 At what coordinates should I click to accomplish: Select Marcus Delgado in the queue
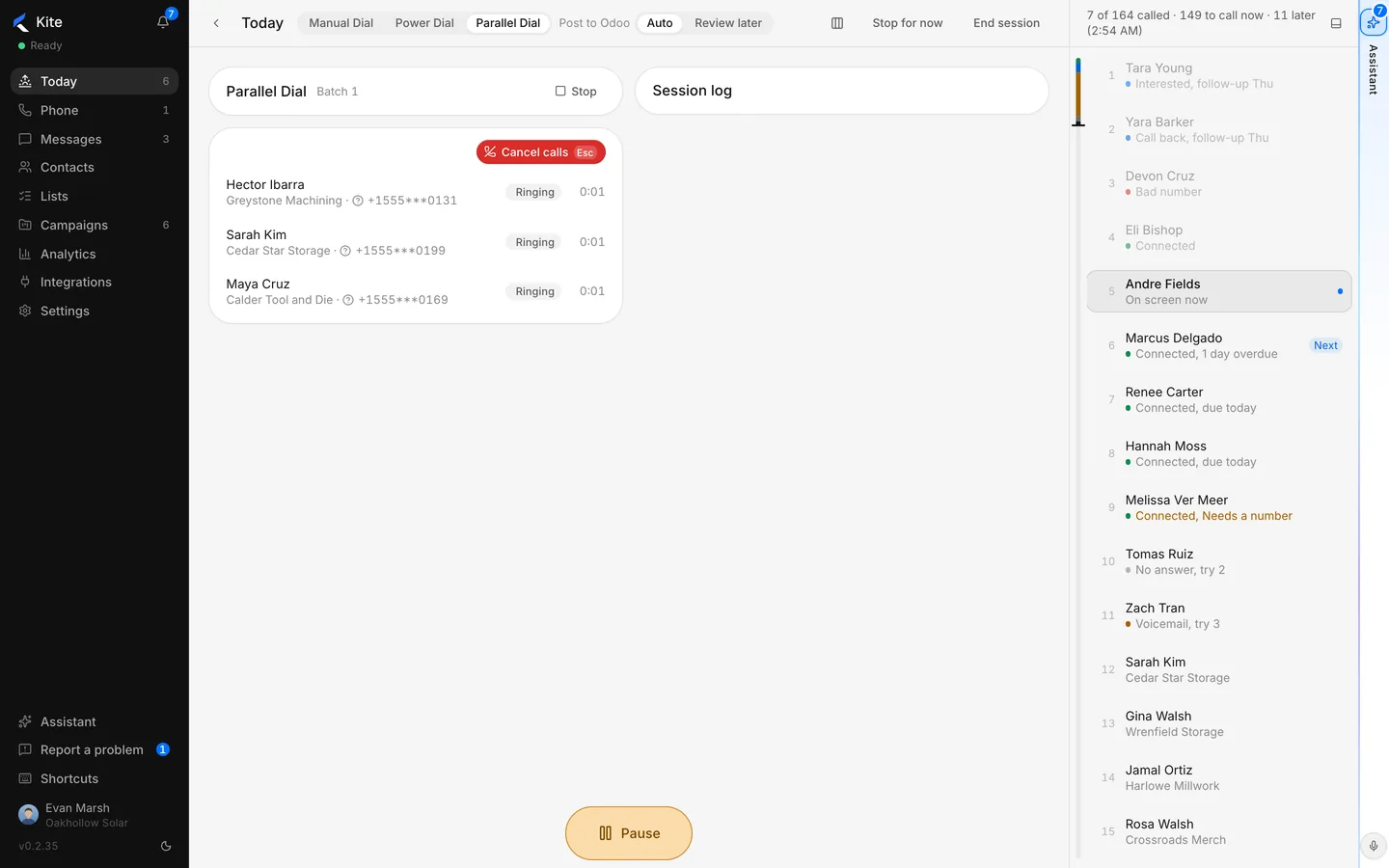(1219, 345)
